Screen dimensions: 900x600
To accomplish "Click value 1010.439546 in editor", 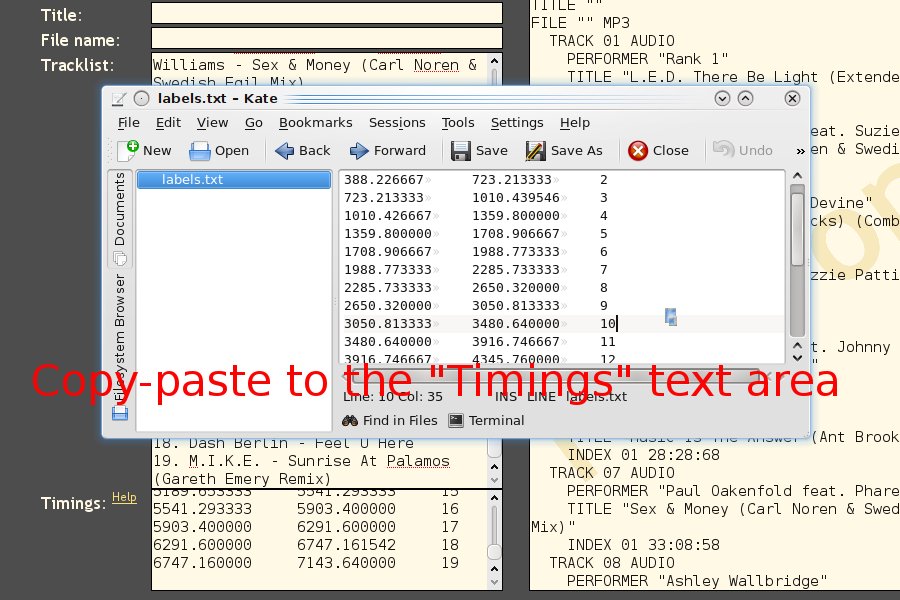I will tap(515, 198).
